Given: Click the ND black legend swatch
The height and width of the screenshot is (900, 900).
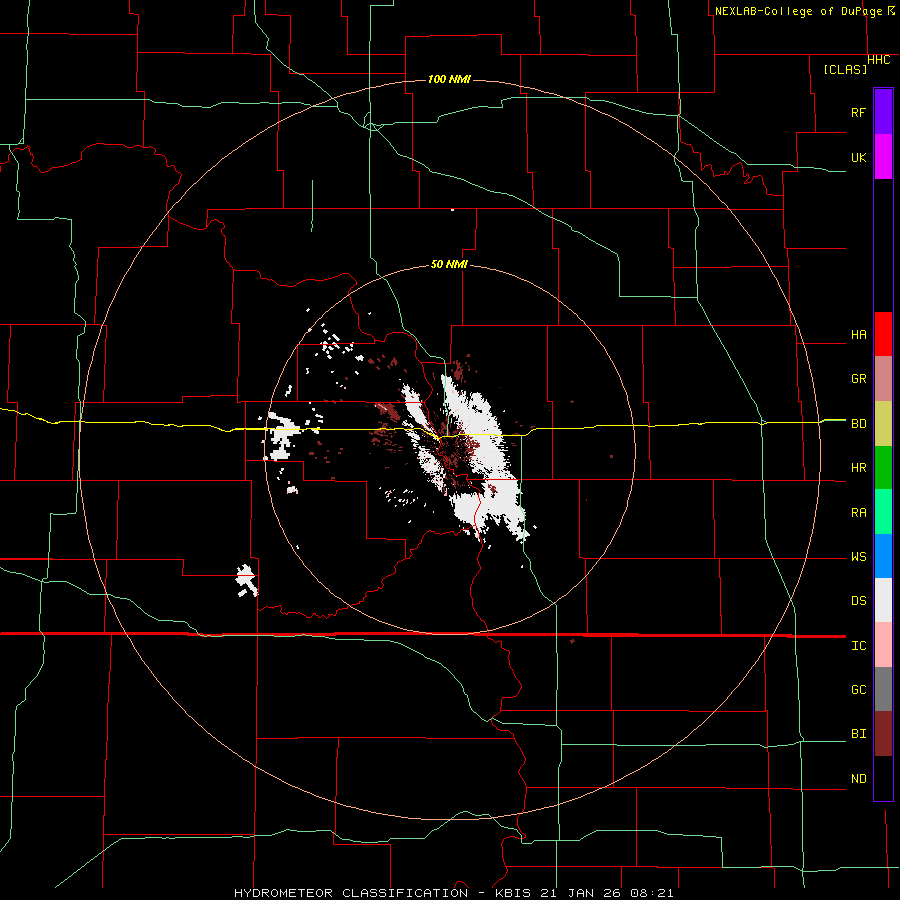Looking at the screenshot, I should [883, 778].
